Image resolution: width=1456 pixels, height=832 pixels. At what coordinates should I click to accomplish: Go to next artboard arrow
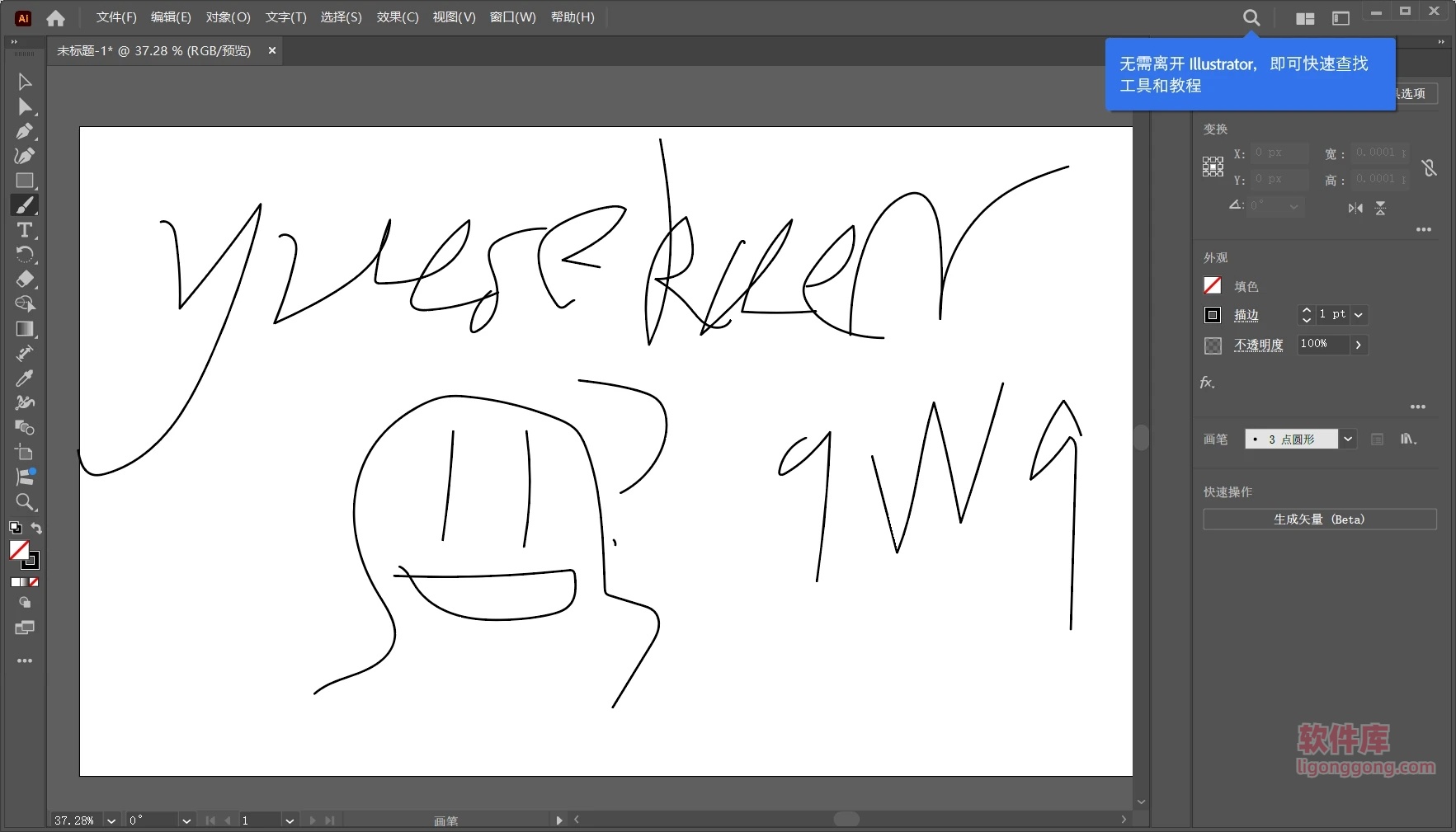(313, 820)
